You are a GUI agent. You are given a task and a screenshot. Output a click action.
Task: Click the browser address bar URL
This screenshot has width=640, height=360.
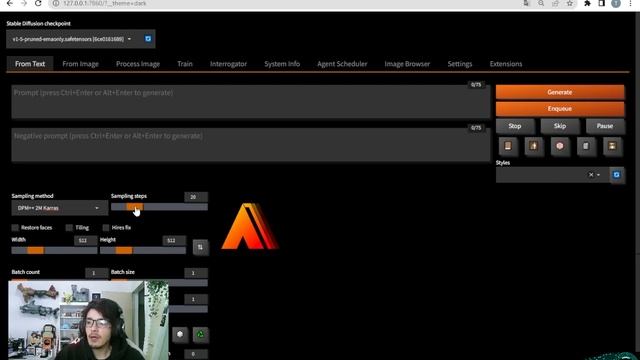pyautogui.click(x=104, y=3)
